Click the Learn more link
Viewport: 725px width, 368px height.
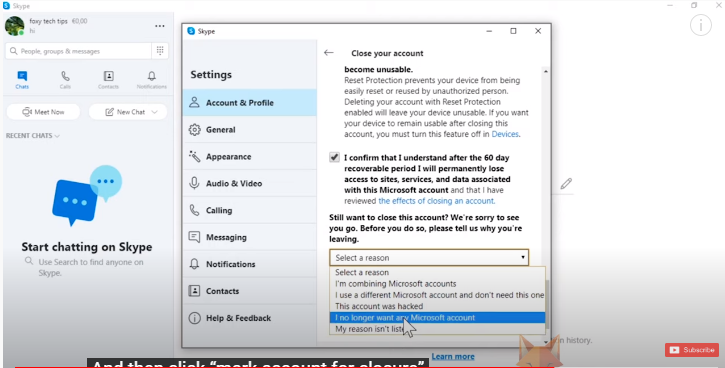(x=453, y=356)
